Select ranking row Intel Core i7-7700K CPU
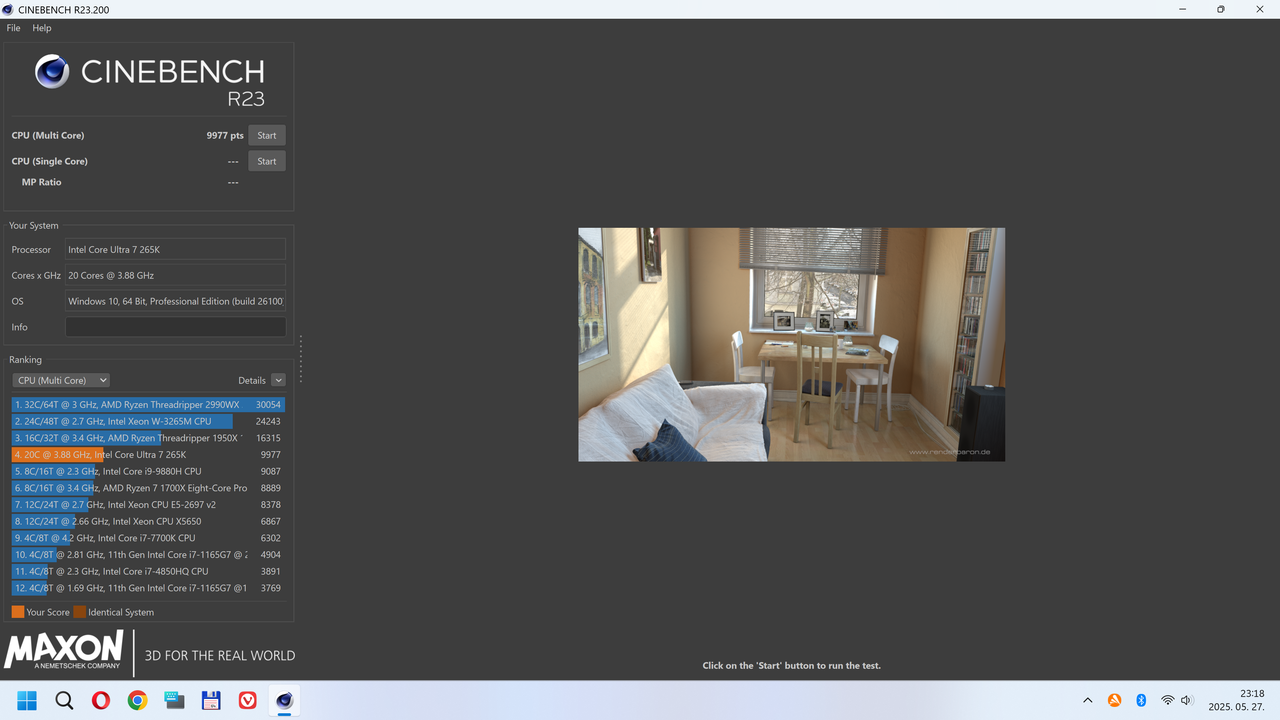Image resolution: width=1280 pixels, height=720 pixels. (148, 538)
